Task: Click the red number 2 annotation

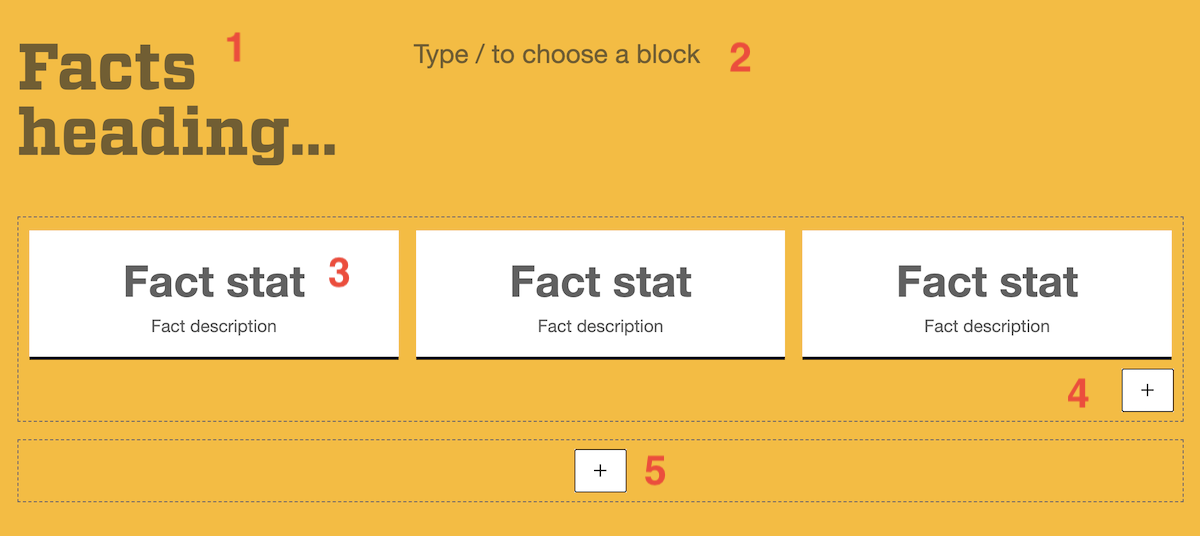Action: click(739, 58)
